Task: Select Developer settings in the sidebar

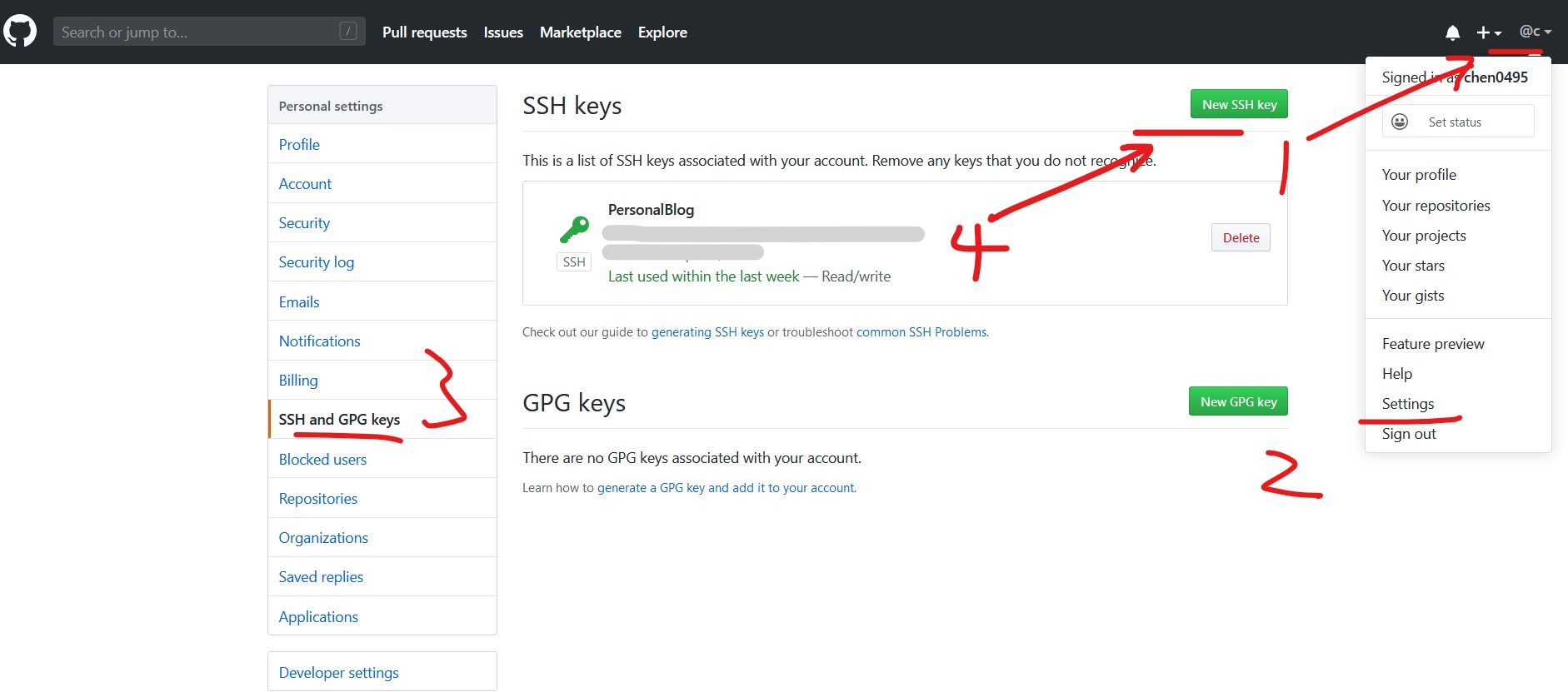Action: click(x=338, y=672)
